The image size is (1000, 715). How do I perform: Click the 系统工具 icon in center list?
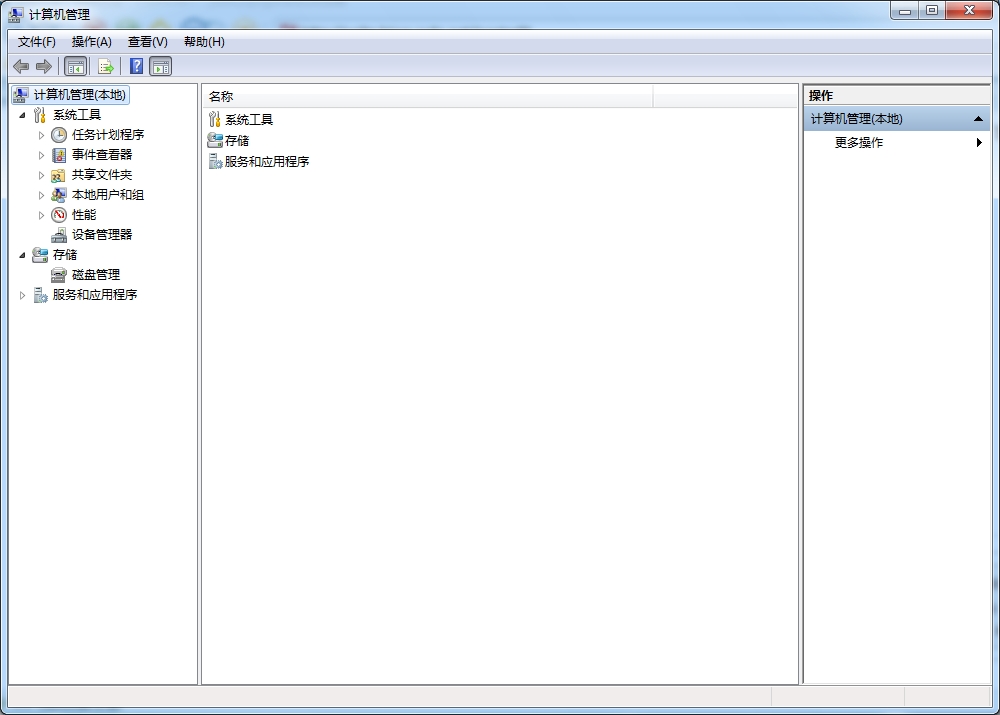pyautogui.click(x=215, y=119)
